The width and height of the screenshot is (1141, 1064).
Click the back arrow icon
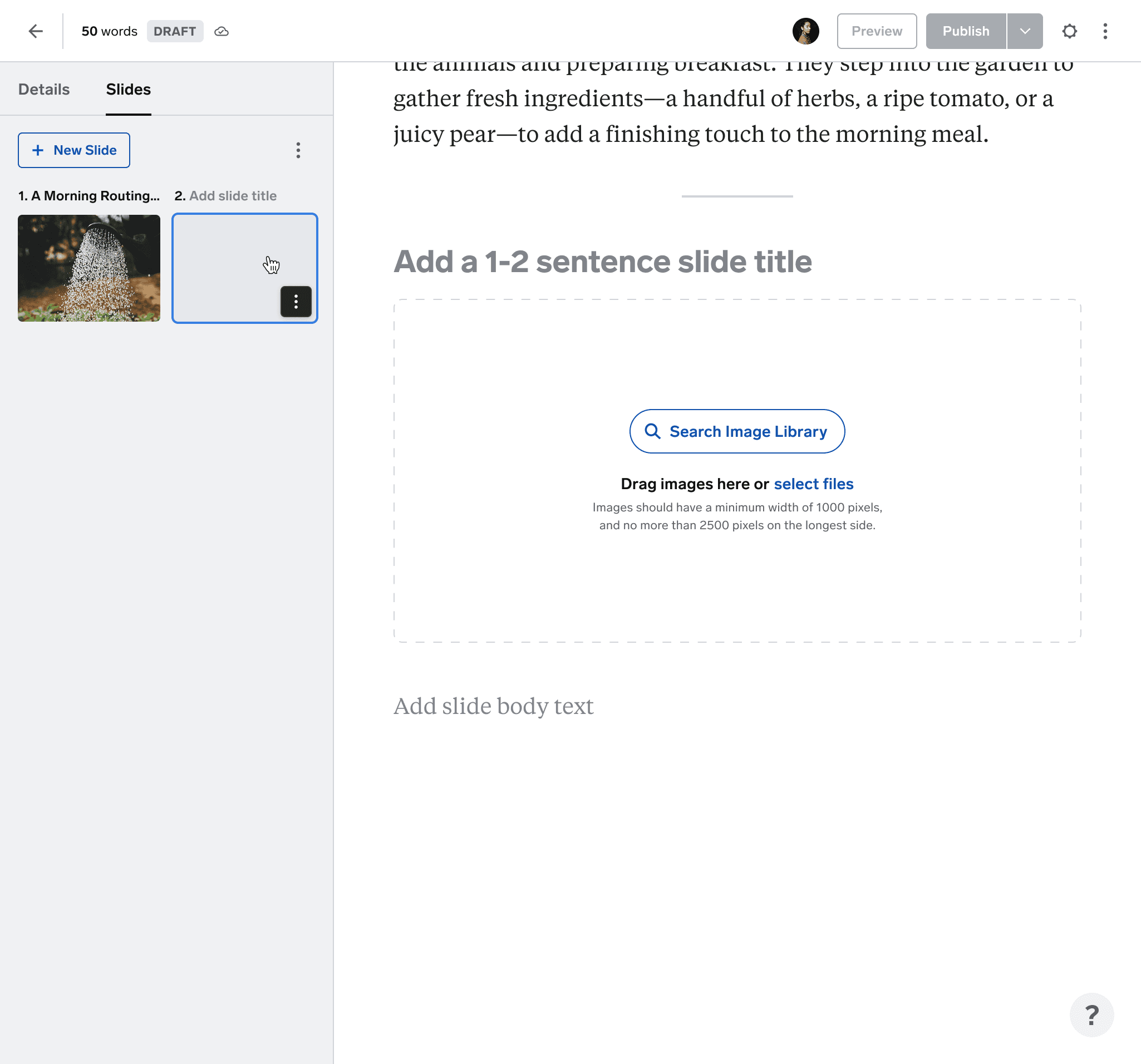click(x=36, y=31)
